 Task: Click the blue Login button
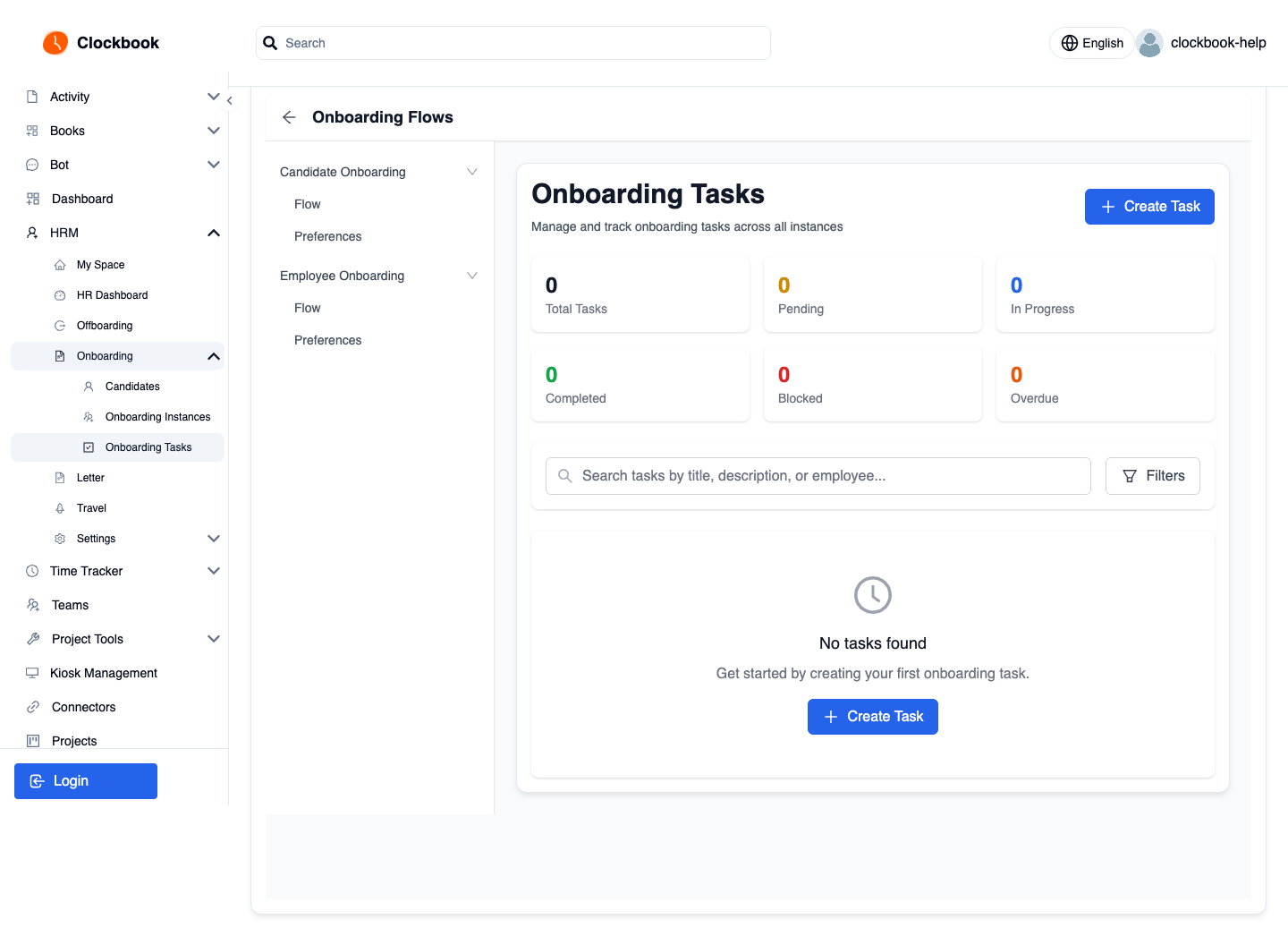click(x=86, y=781)
